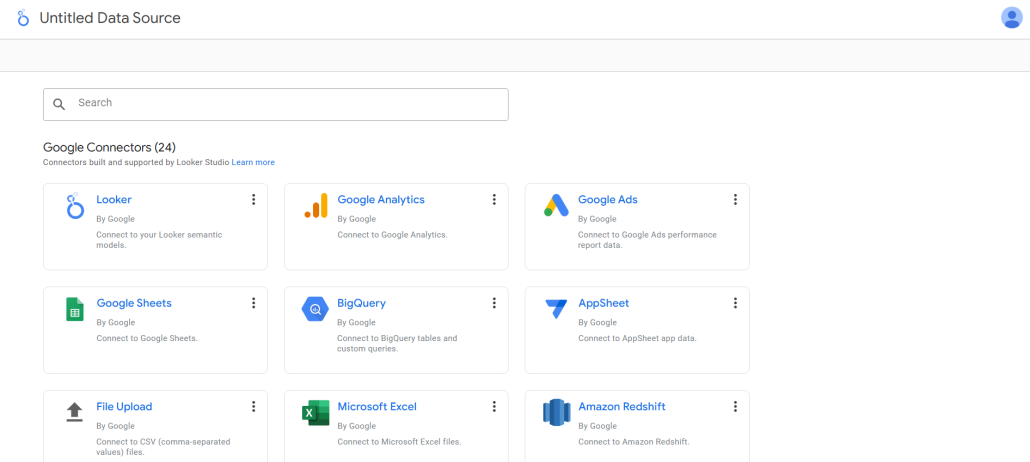The width and height of the screenshot is (1030, 462).
Task: Click 'Connect to BigQuery tables and custom queries.'
Action: [397, 344]
